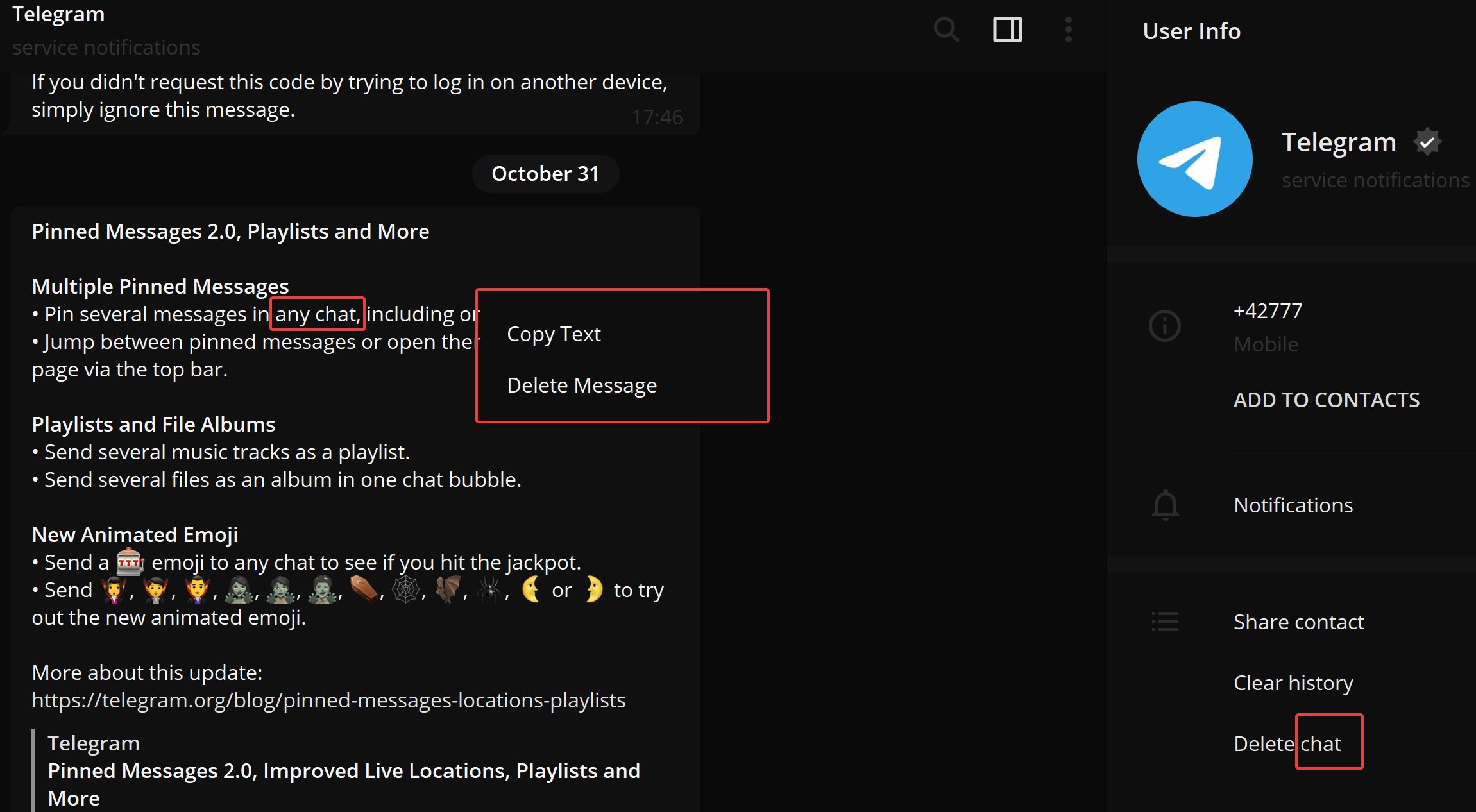Click the info icon beside the phone number
This screenshot has height=812, width=1476.
(x=1166, y=326)
